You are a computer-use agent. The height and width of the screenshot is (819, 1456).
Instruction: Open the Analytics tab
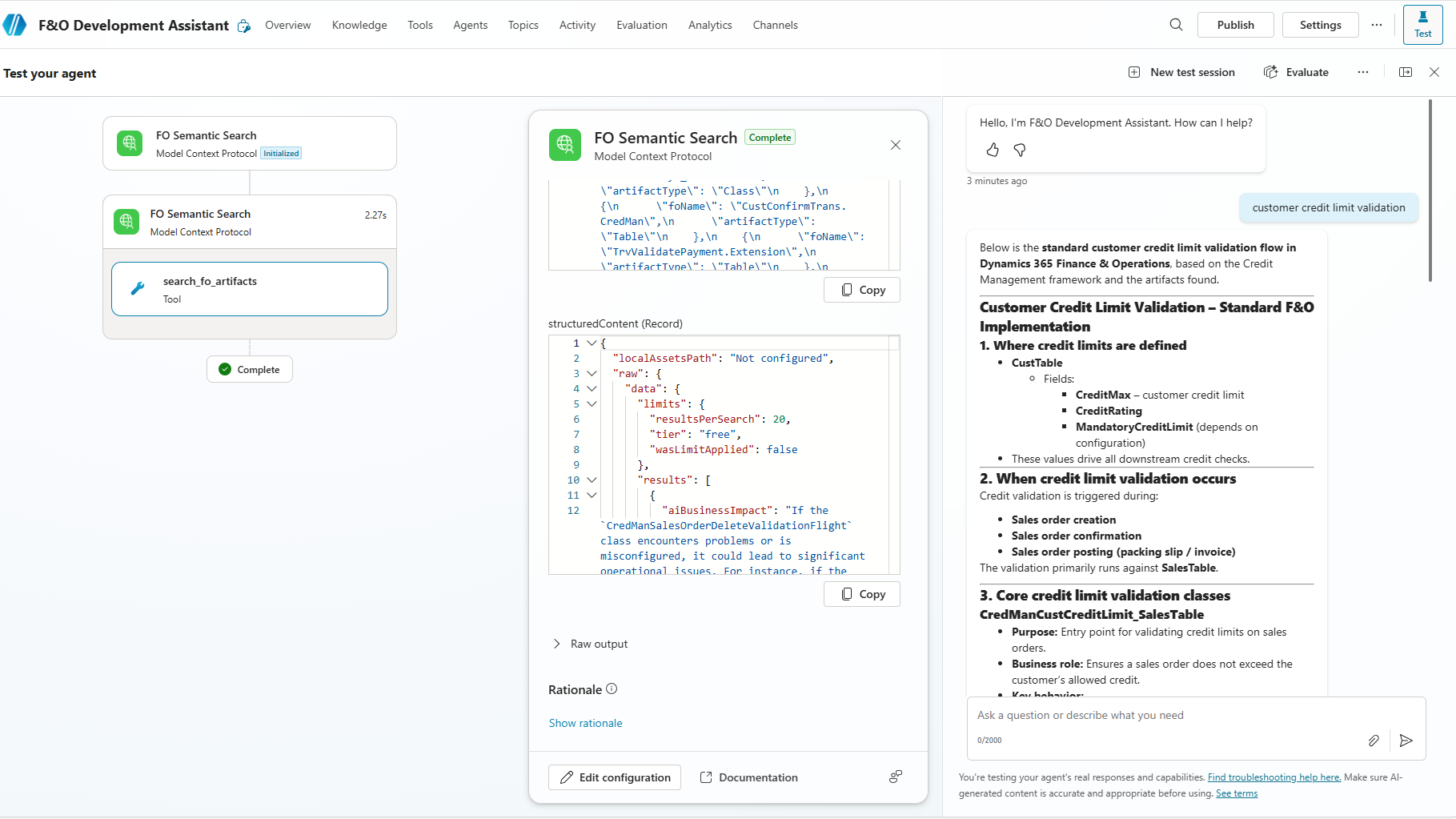coord(710,25)
